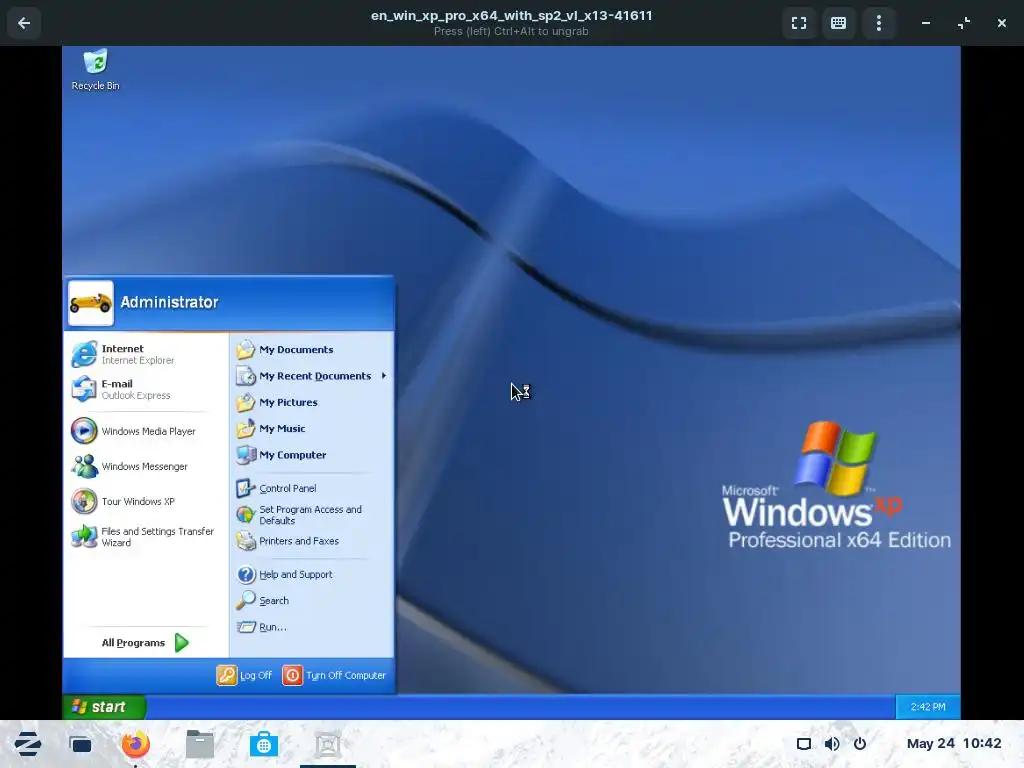The width and height of the screenshot is (1024, 768).
Task: Go back with the viewer back arrow
Action: click(x=24, y=24)
